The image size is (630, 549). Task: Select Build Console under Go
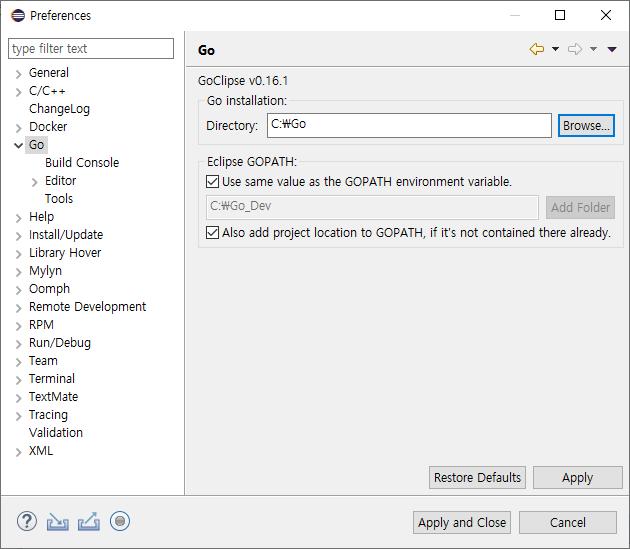click(82, 163)
